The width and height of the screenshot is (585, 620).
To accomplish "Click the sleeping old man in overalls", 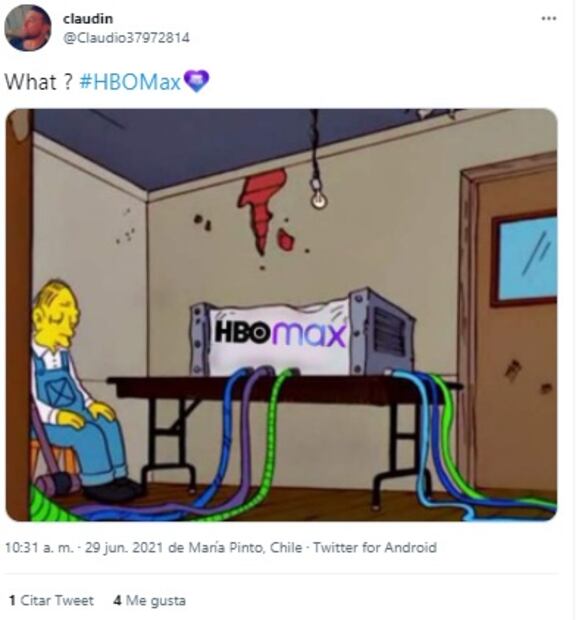I will pos(76,388).
